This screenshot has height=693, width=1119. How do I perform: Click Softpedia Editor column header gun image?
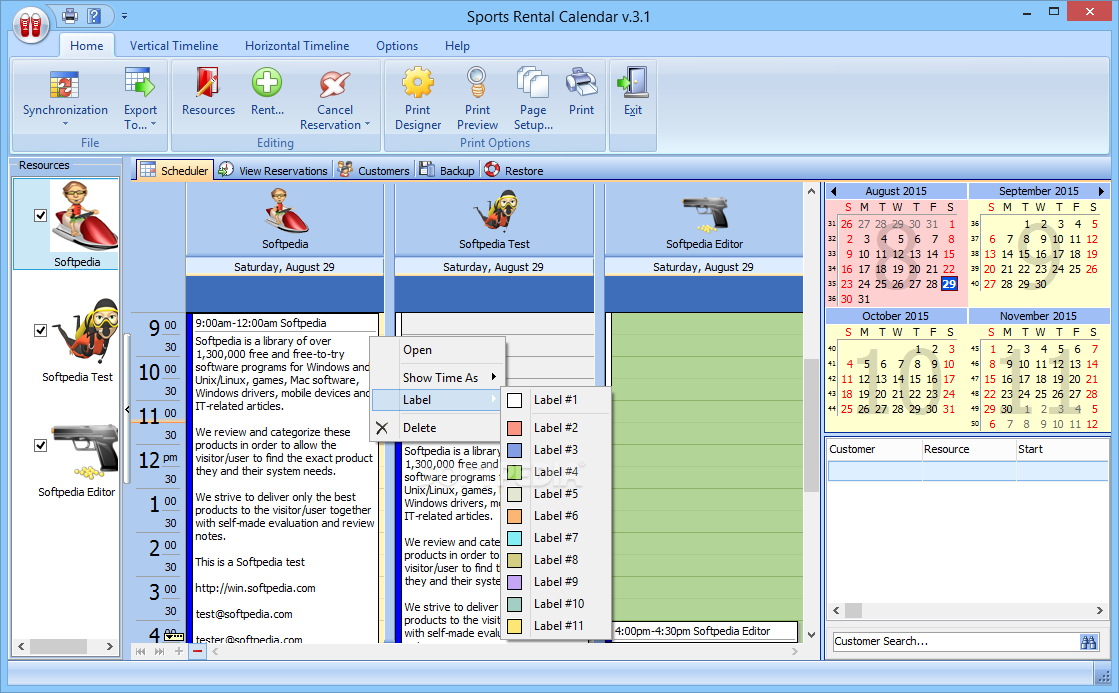(704, 213)
